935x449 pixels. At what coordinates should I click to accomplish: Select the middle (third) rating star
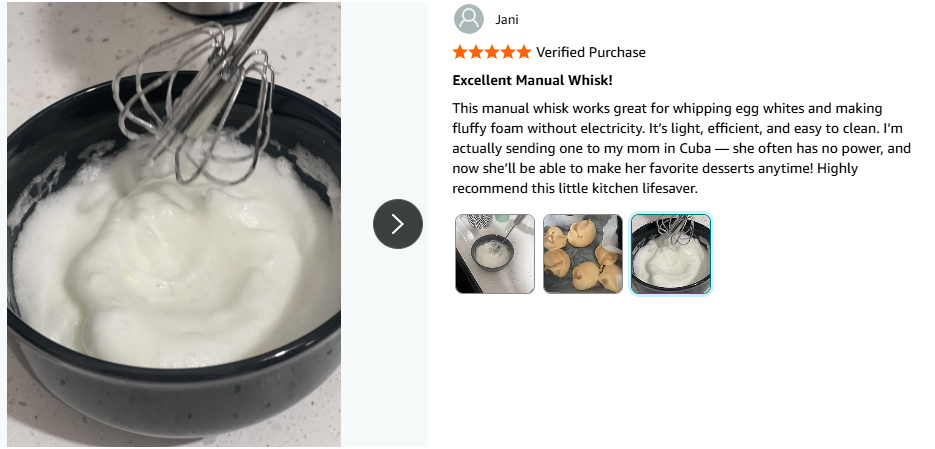[492, 52]
